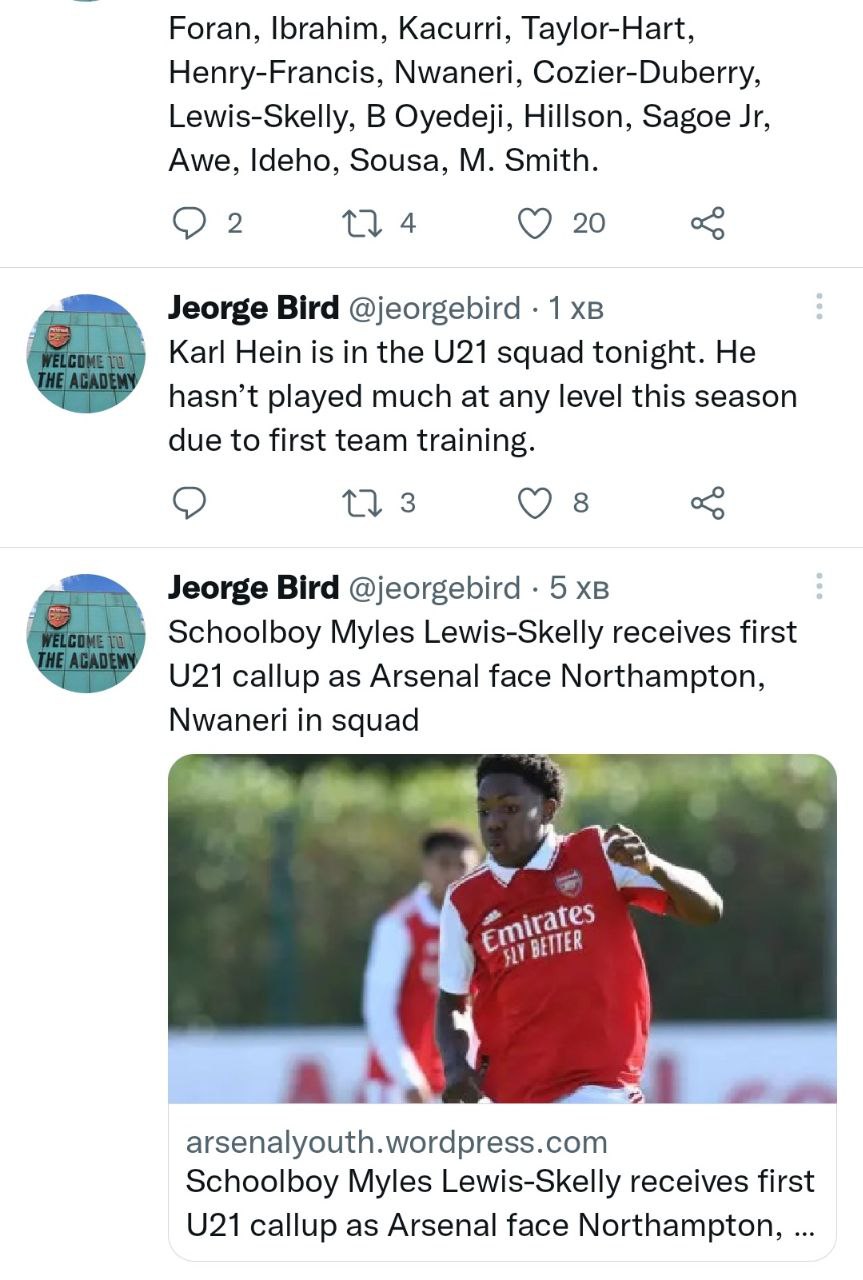Reply to the top squad list tweet
The height and width of the screenshot is (1280, 863).
pos(190,223)
